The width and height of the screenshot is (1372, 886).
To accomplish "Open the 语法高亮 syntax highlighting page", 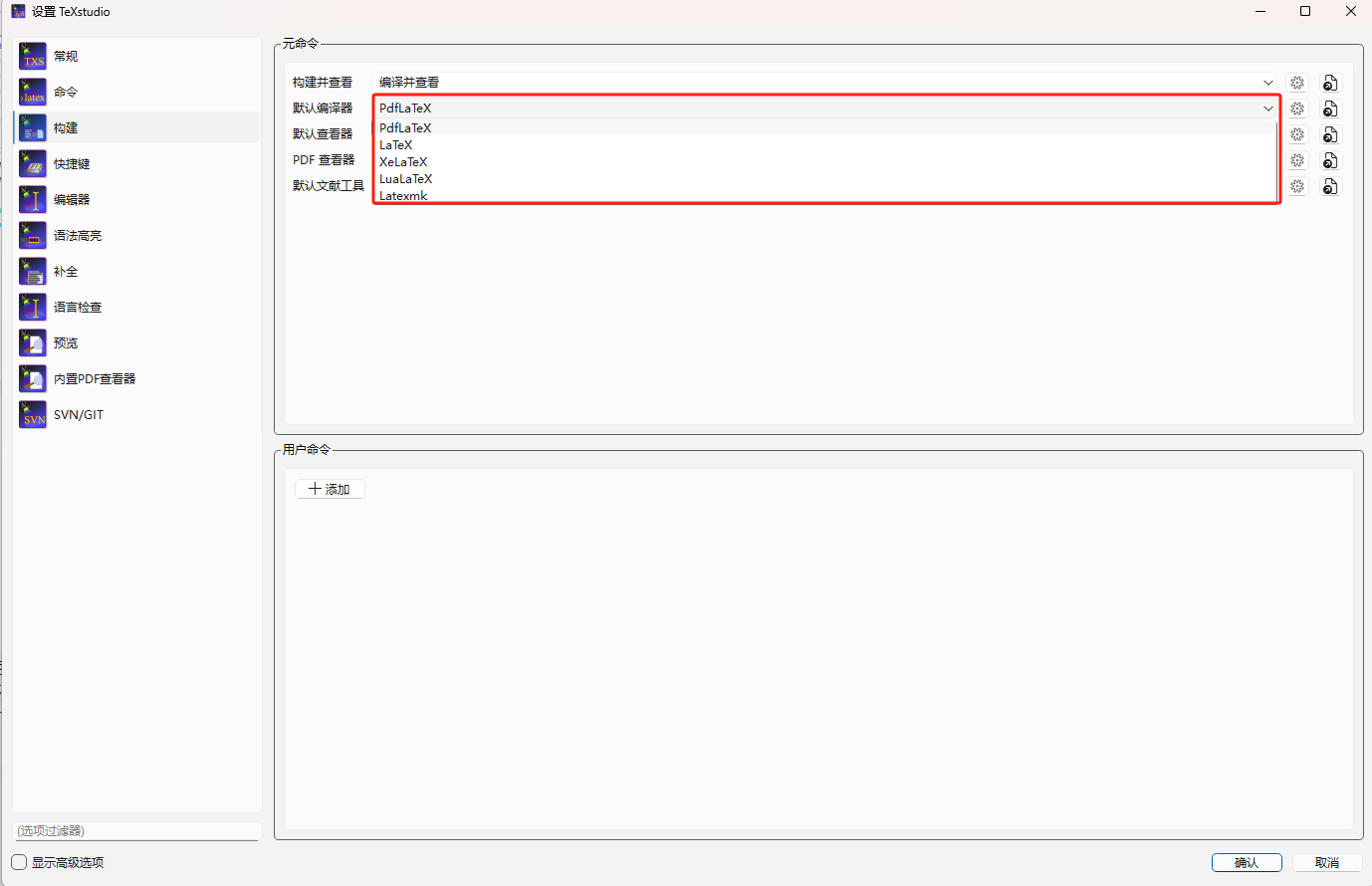I will (137, 235).
